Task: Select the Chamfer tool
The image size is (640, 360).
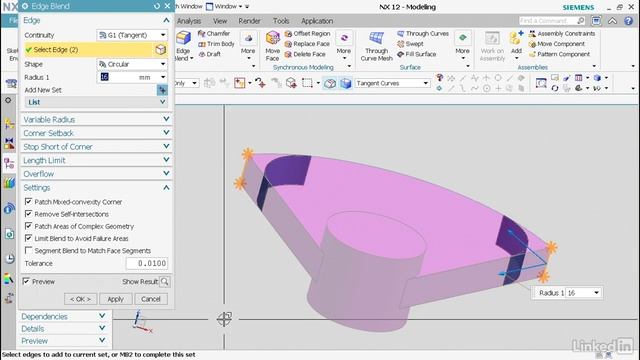Action: (x=214, y=33)
